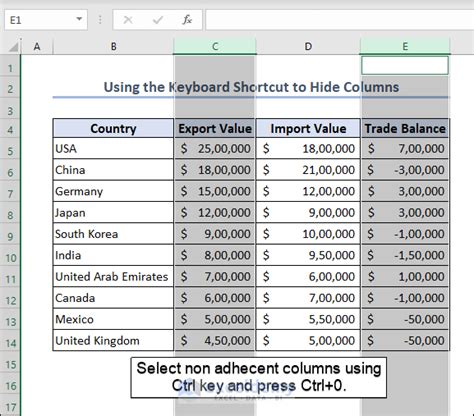Click the Name Box showing E1
Image resolution: width=474 pixels, height=416 pixels.
tap(46, 20)
